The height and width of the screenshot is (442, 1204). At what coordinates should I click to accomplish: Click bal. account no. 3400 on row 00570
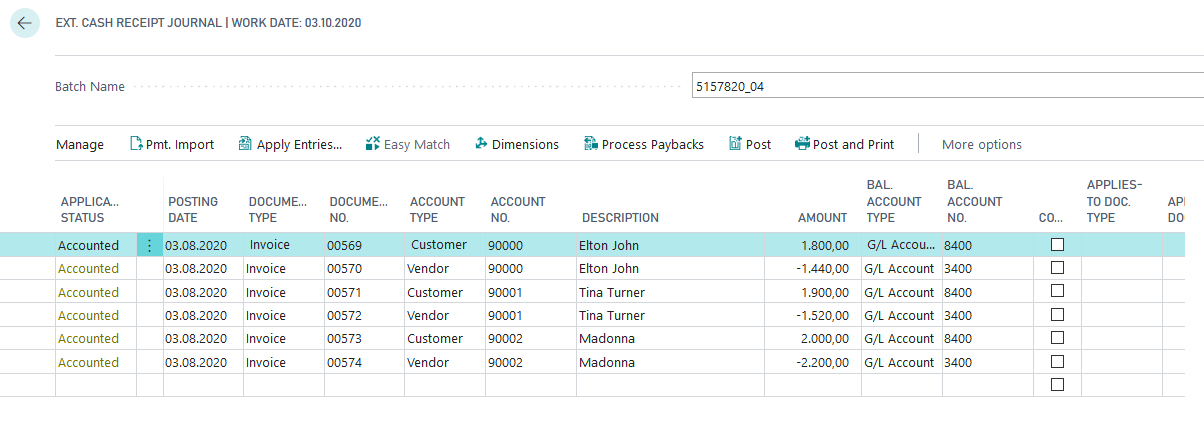coord(958,268)
